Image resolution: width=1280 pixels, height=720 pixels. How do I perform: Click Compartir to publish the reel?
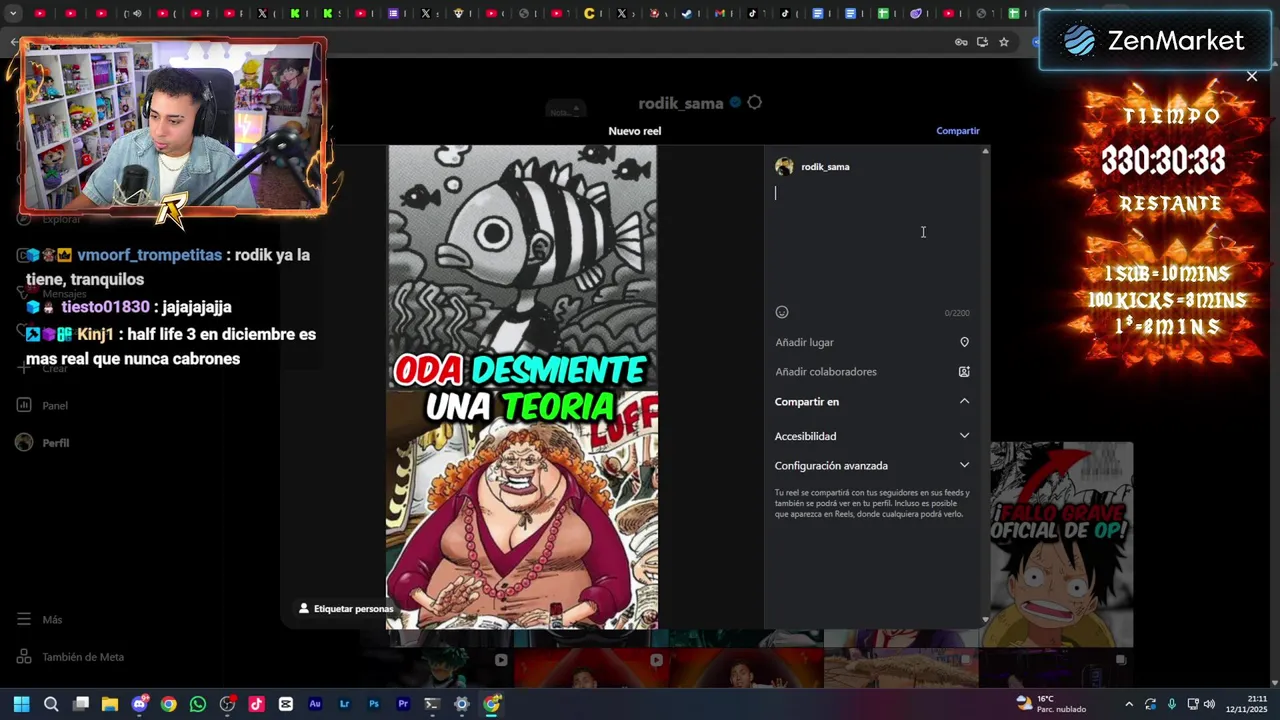pyautogui.click(x=957, y=131)
